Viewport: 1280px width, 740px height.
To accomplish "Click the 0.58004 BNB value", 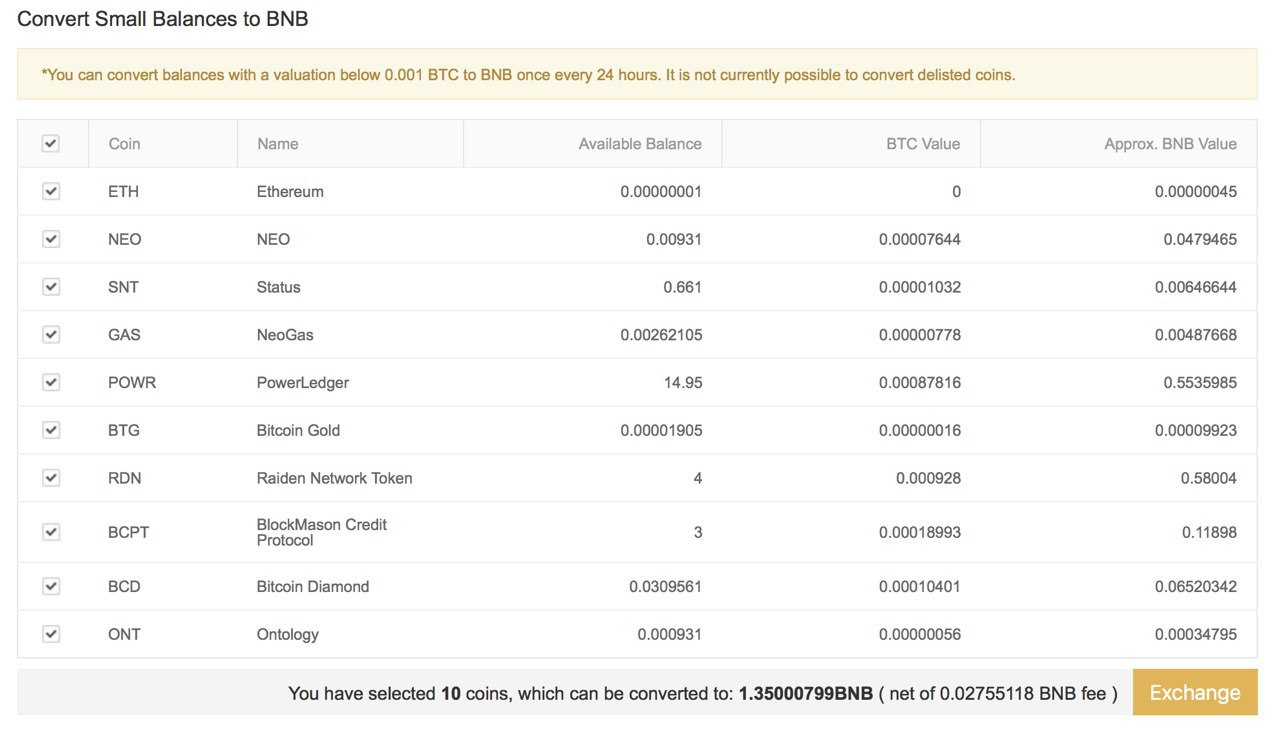I will pos(1209,478).
